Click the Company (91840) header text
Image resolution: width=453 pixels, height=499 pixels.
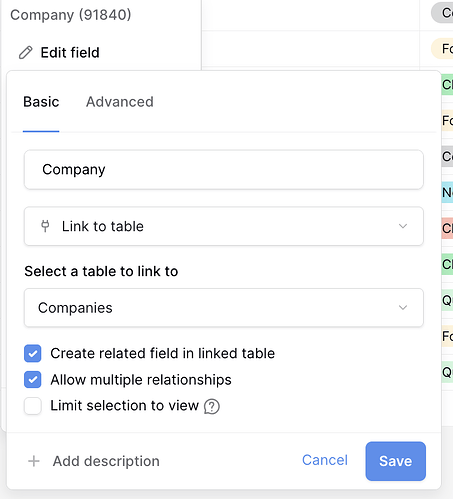71,15
